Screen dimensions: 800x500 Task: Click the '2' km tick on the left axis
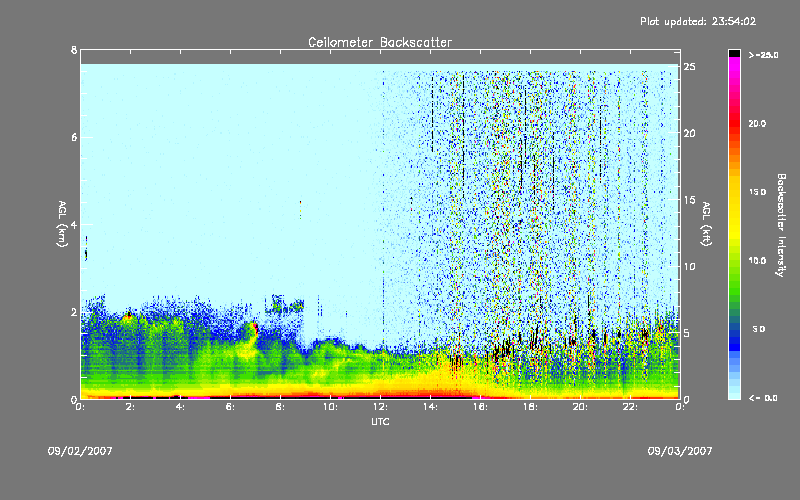(74, 312)
